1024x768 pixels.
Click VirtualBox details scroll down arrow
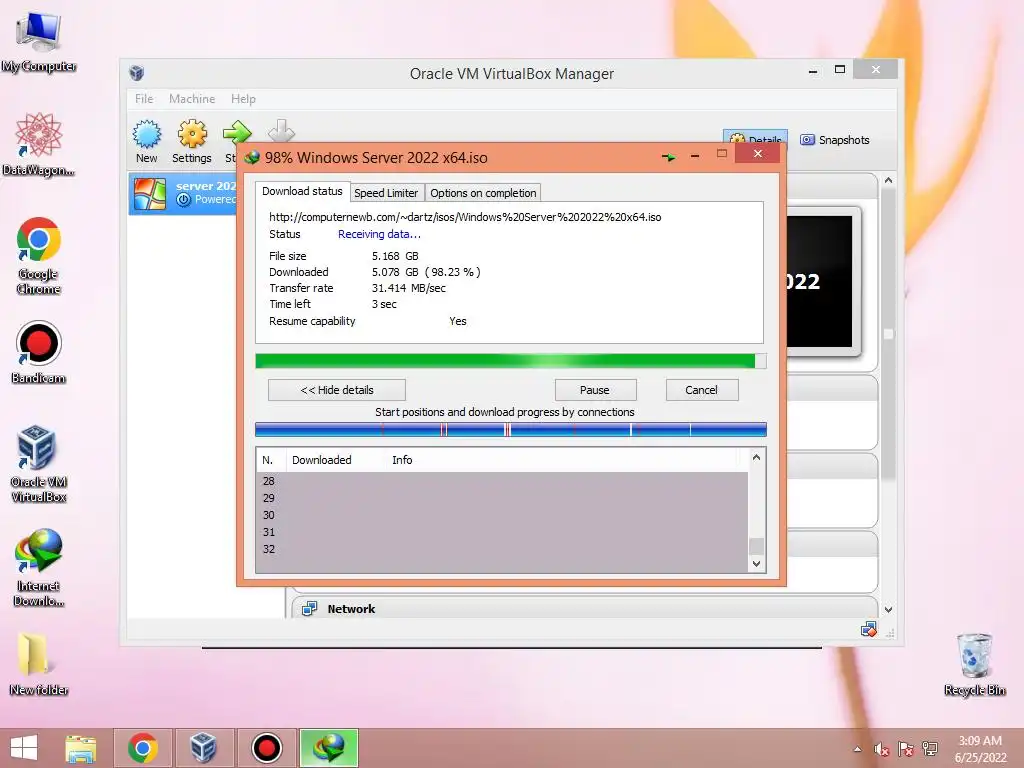(x=888, y=609)
